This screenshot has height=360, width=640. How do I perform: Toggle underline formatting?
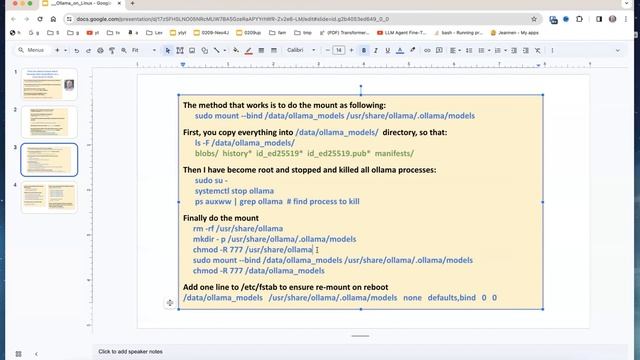click(387, 51)
